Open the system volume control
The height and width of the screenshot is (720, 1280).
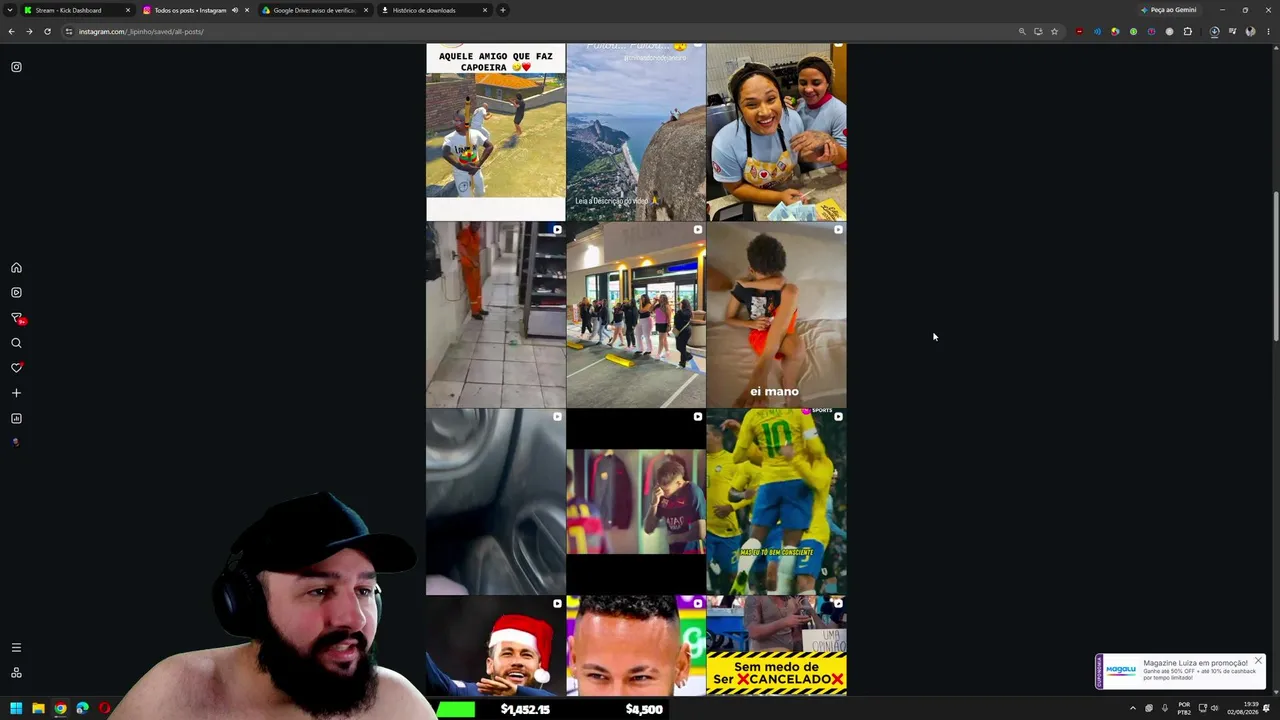(1215, 708)
